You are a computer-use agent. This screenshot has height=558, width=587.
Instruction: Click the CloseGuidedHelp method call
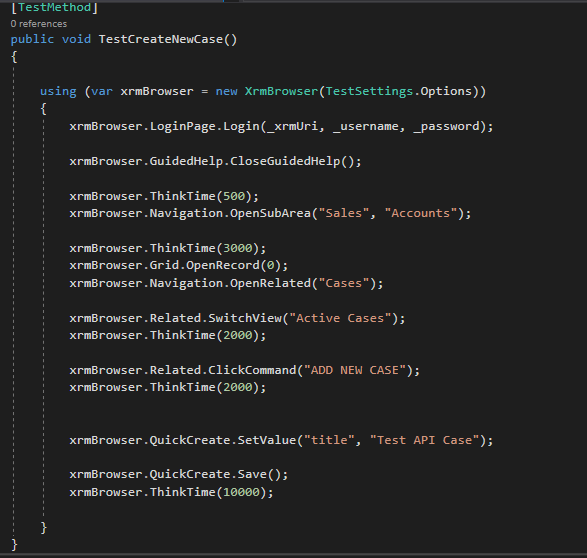click(x=285, y=161)
